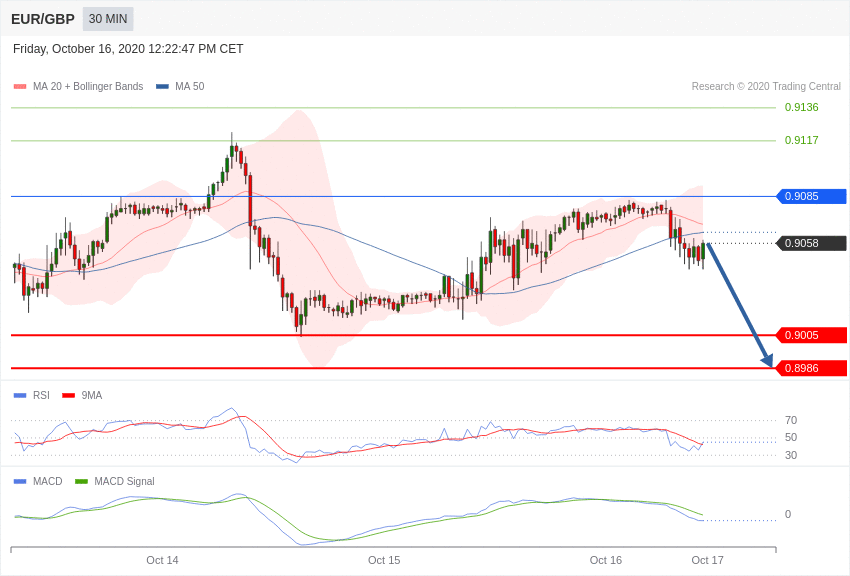Viewport: 850px width, 576px height.
Task: Click the Oct 14 date axis label
Action: click(162, 560)
